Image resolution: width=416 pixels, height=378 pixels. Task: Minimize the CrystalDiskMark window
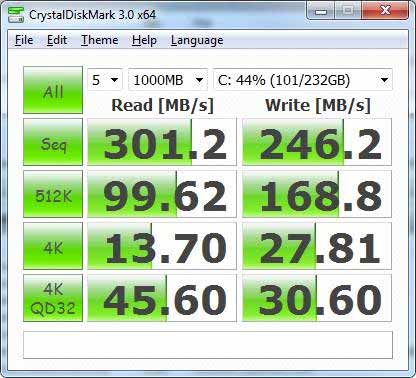coord(321,12)
